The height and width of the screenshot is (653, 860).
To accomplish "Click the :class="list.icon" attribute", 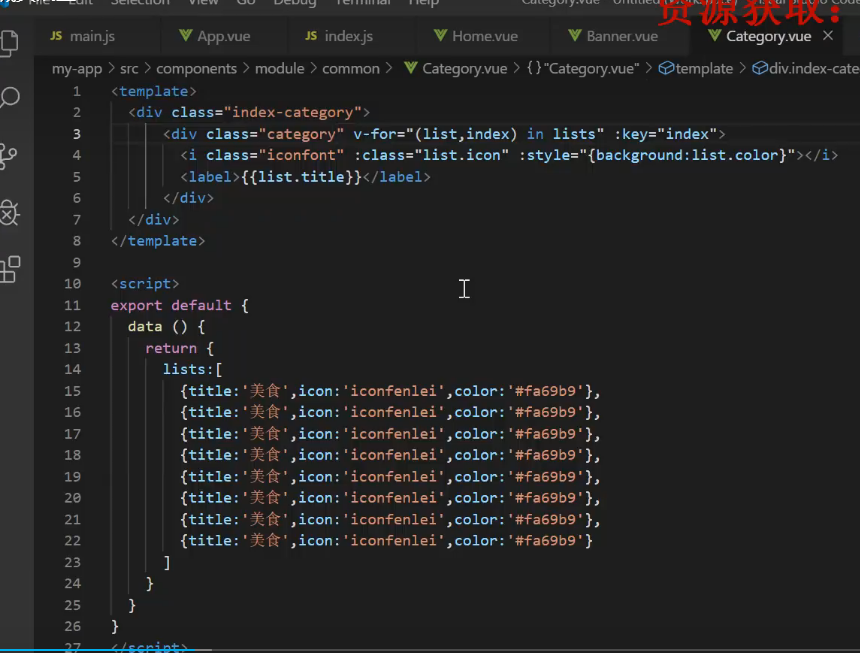I will [431, 156].
